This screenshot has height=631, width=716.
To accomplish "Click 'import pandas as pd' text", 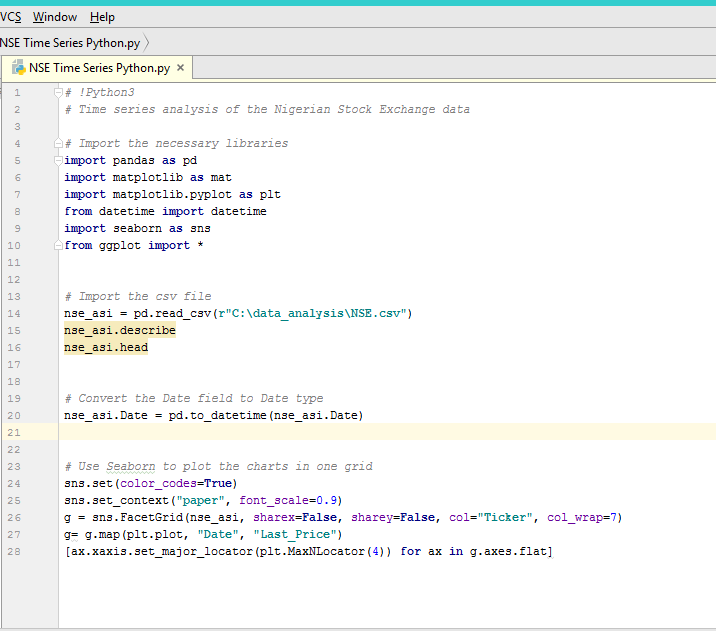I will click(x=131, y=161).
